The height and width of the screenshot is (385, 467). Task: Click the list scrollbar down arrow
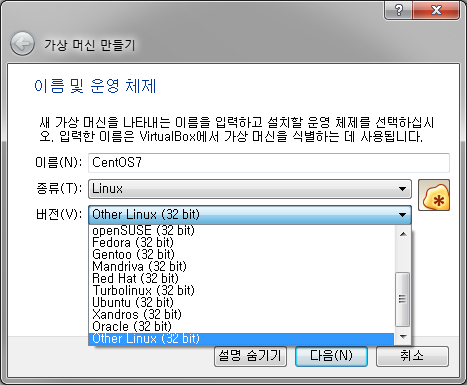pos(403,337)
